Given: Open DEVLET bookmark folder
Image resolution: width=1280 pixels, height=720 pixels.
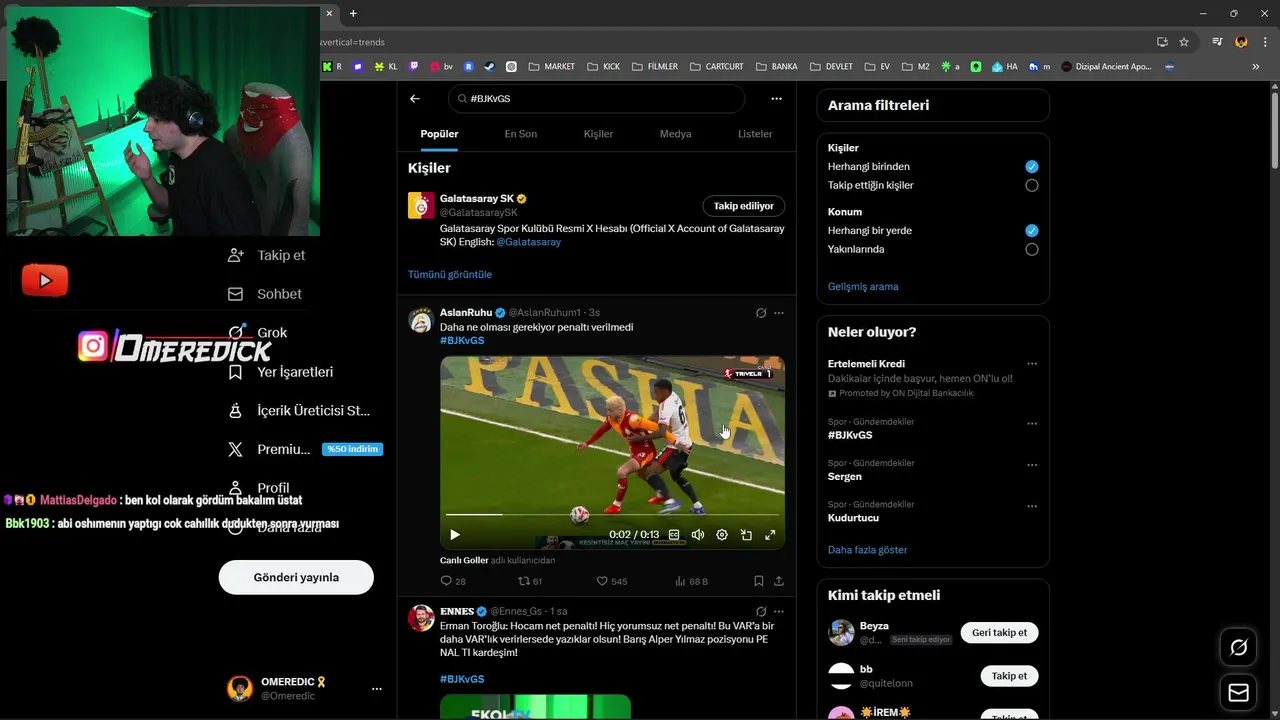Looking at the screenshot, I should pos(832,67).
